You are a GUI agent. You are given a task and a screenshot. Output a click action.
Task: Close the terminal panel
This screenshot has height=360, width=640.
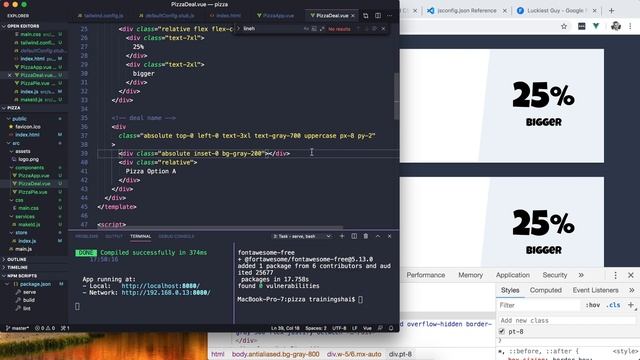389,236
